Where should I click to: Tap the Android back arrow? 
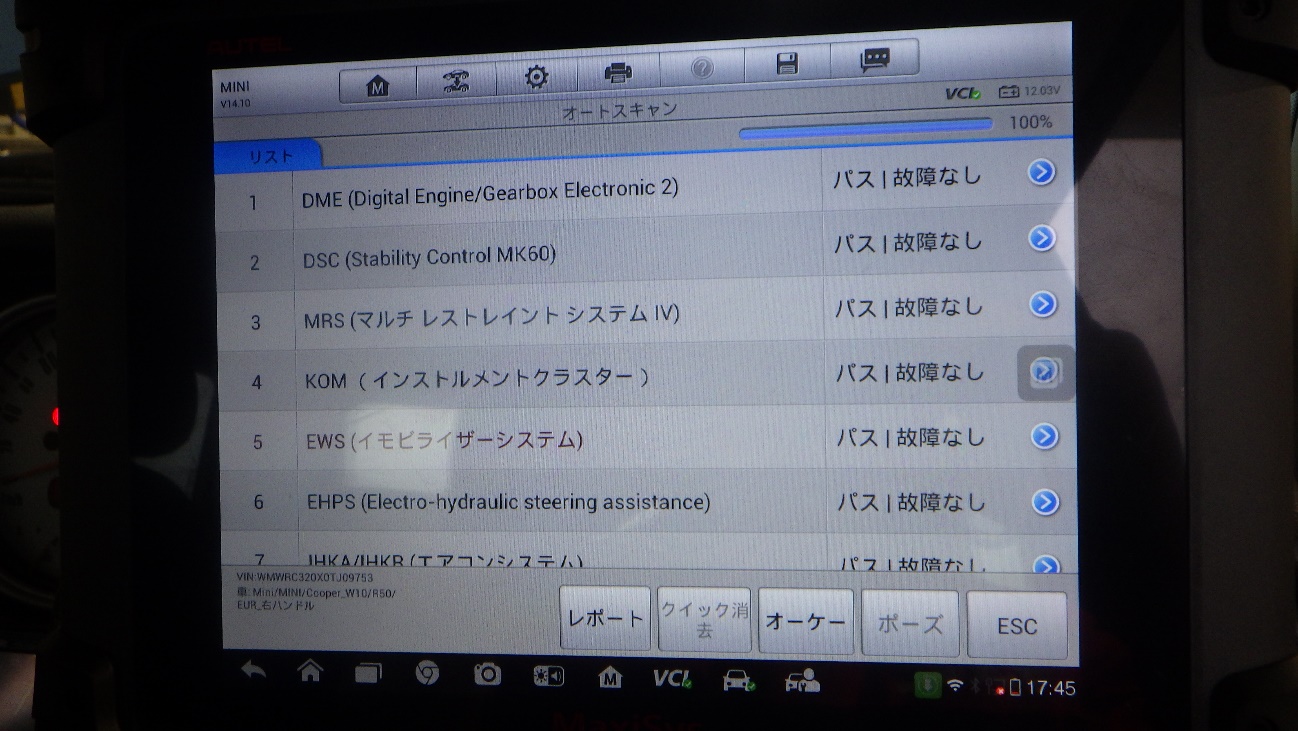coord(253,671)
